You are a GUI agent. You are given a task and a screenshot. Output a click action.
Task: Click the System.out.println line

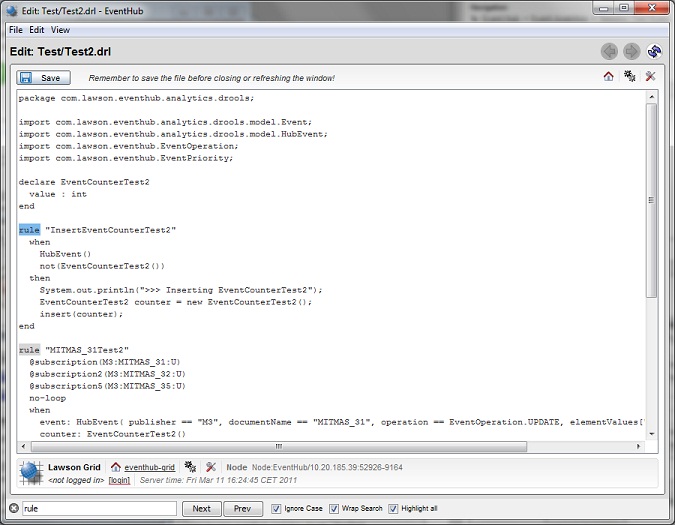tap(181, 290)
